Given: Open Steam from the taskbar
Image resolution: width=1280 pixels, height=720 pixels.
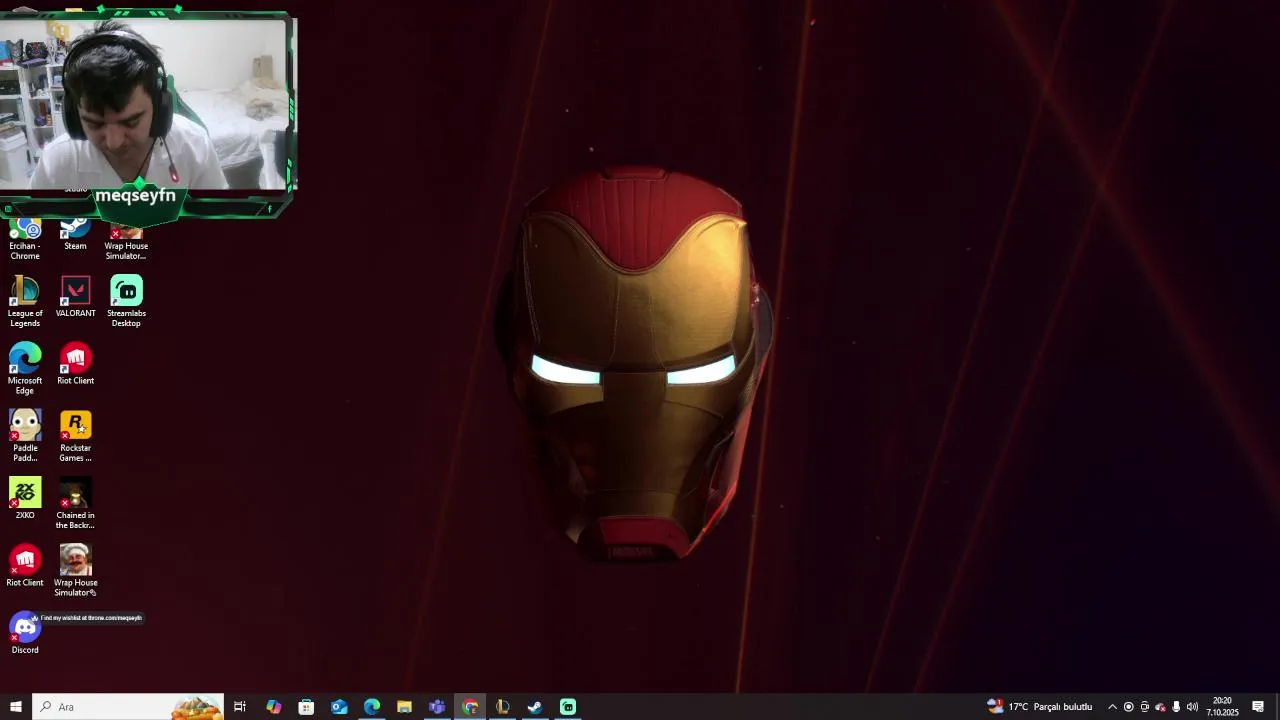Looking at the screenshot, I should point(535,707).
